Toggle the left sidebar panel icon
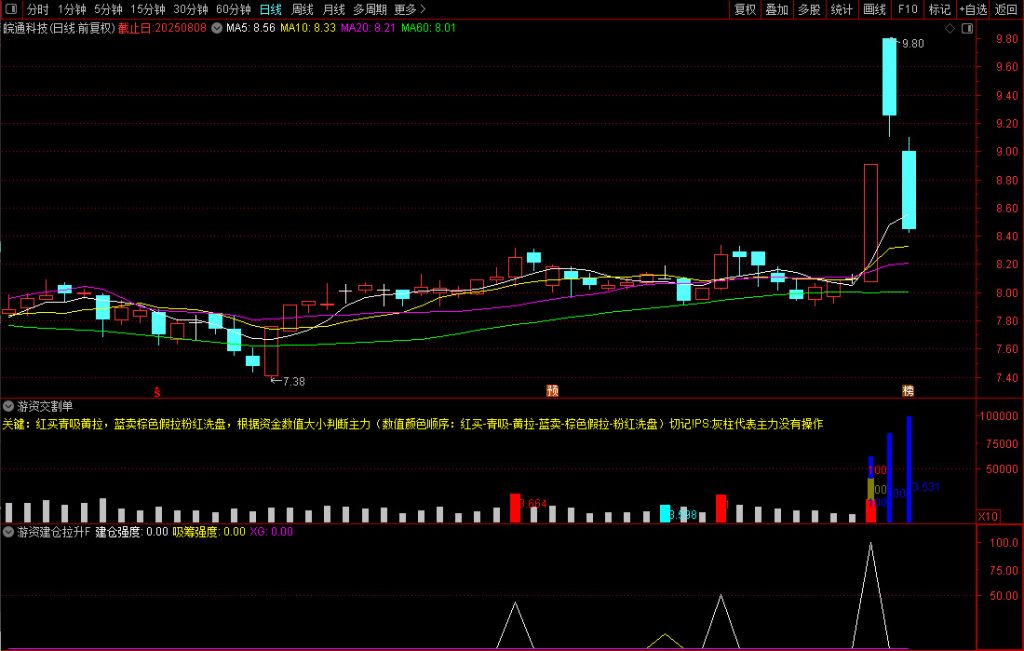Viewport: 1024px width, 651px height. (x=10, y=9)
